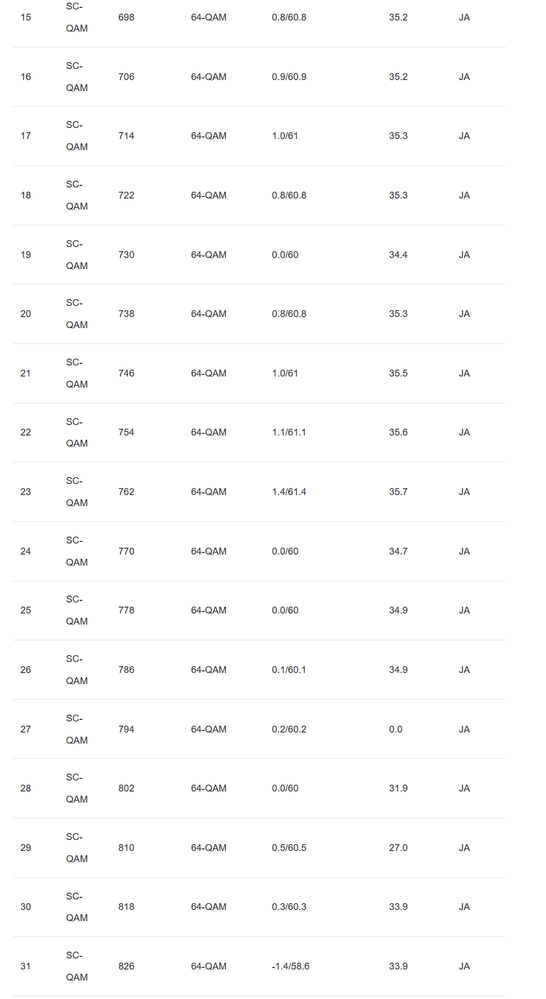Select SNR value 35.5 for channel 21
The height and width of the screenshot is (999, 546).
398,373
